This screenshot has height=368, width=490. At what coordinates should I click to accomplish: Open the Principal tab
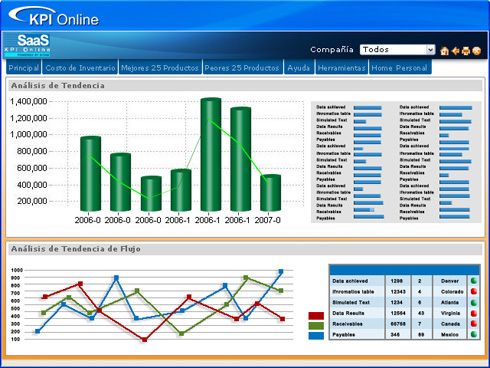[23, 68]
